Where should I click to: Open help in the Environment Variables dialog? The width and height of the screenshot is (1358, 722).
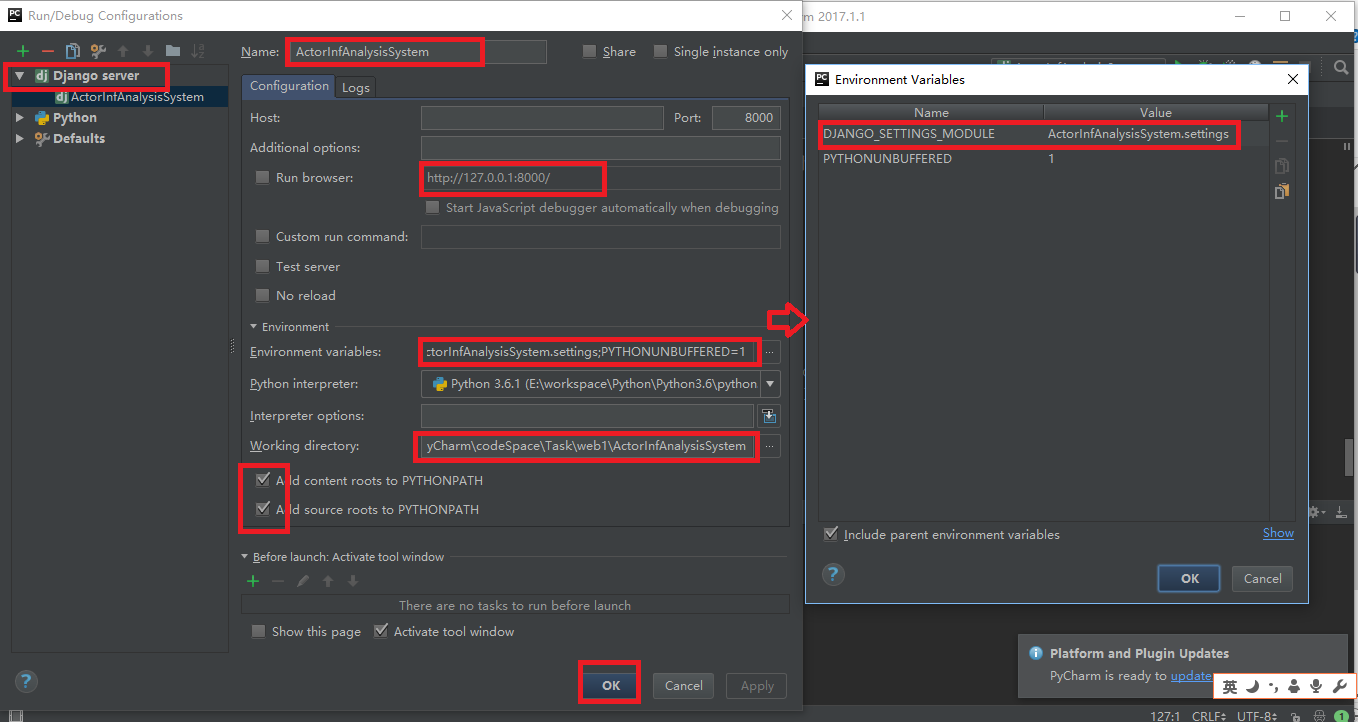[833, 574]
